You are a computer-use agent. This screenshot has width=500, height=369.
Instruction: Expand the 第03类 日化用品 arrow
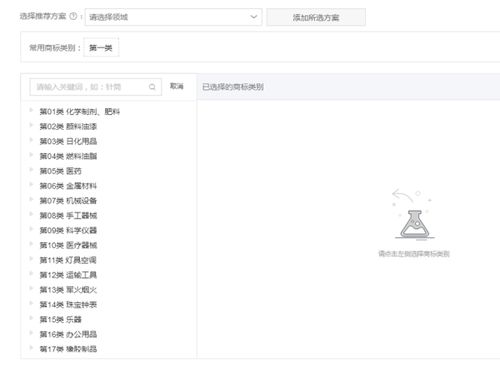click(32, 140)
